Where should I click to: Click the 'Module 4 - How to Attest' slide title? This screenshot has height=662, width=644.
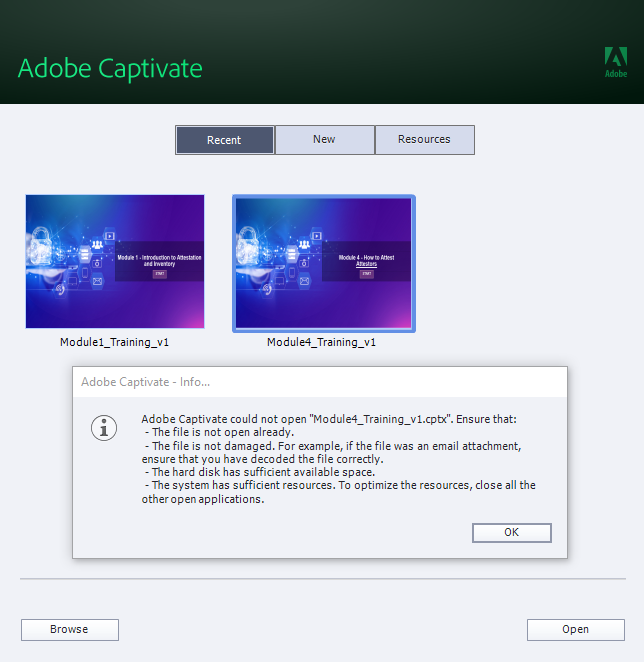tap(368, 259)
